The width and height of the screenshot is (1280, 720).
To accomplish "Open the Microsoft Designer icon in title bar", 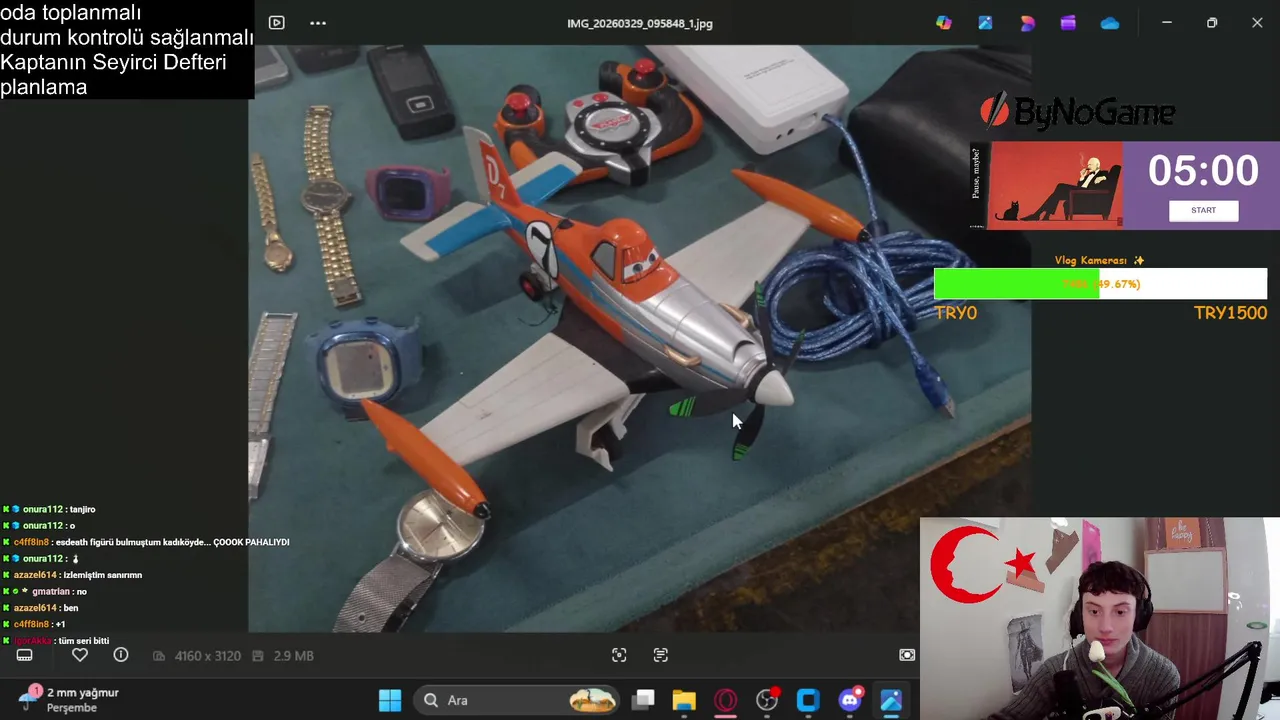I will coord(1027,22).
